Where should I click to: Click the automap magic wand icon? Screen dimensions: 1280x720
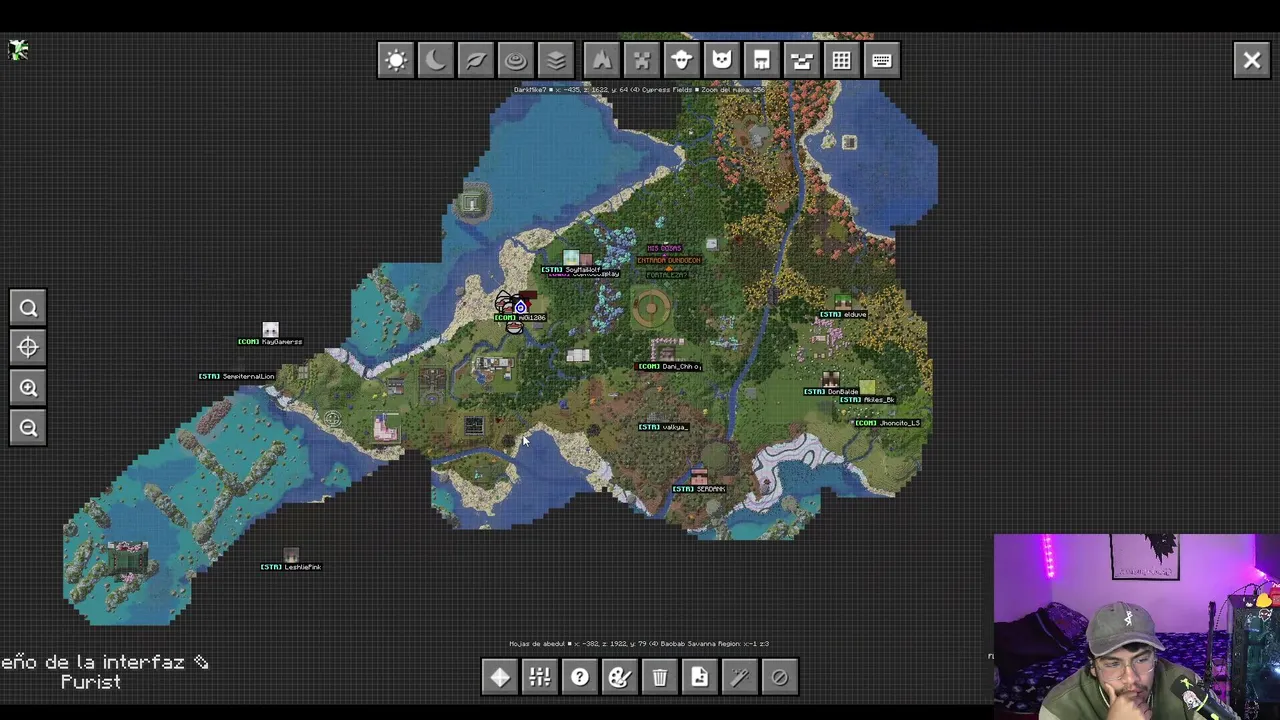[740, 678]
